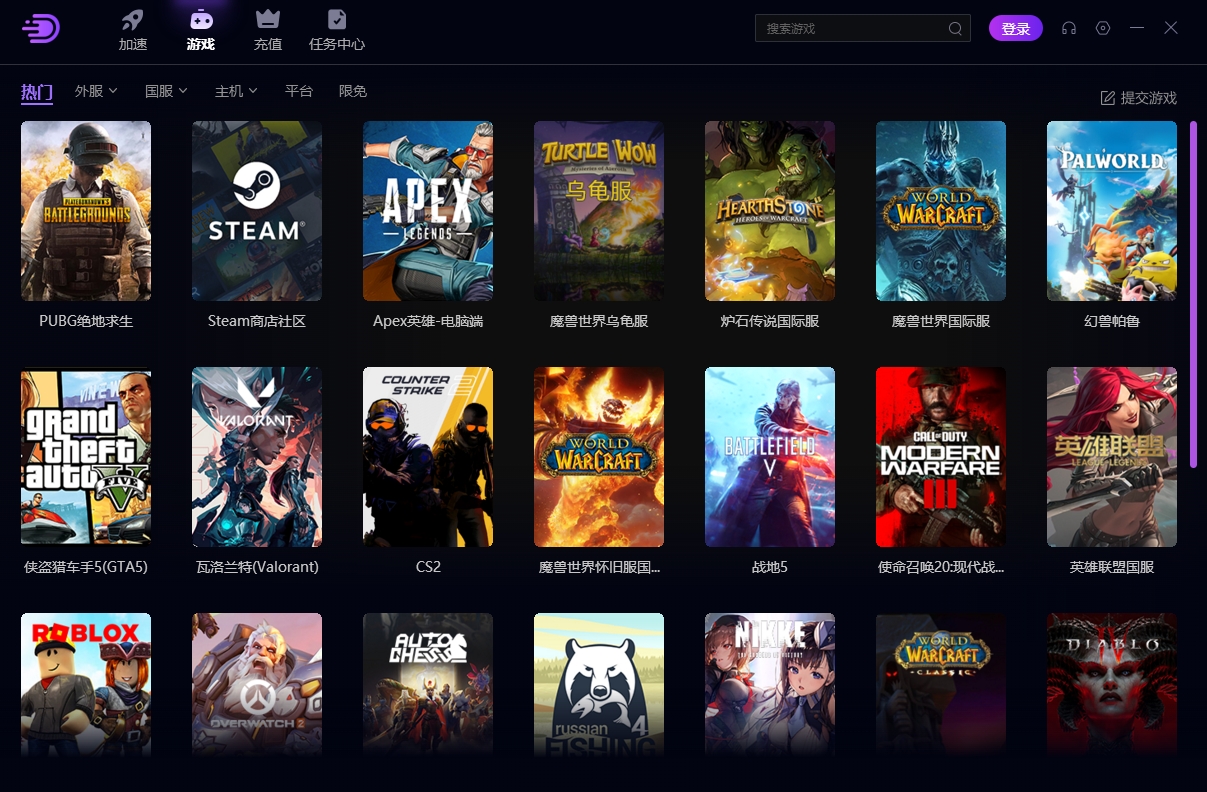Click inside the 搜索游戏 search field
Image resolution: width=1207 pixels, height=792 pixels.
(862, 28)
